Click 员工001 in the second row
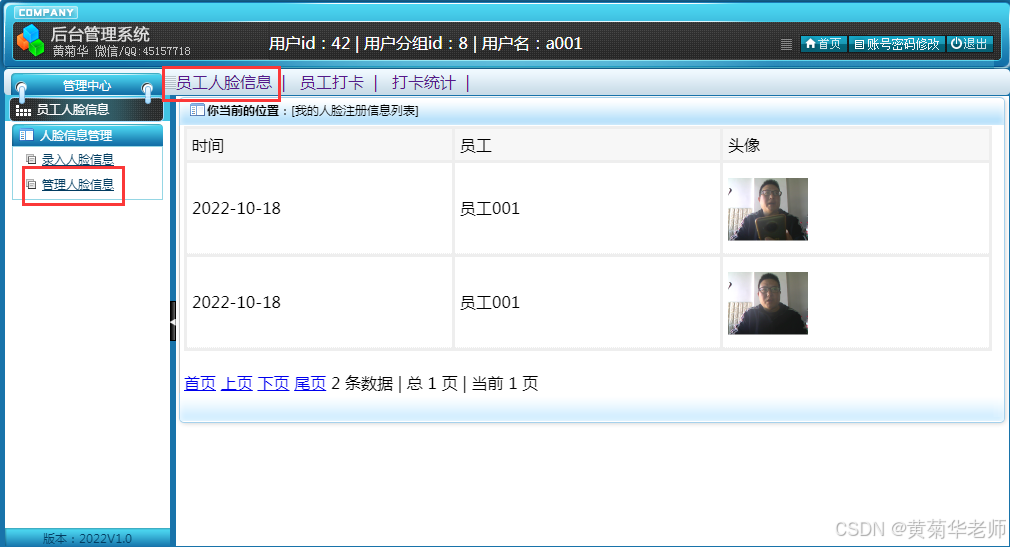Screen dimensions: 1010x547 tap(490, 302)
